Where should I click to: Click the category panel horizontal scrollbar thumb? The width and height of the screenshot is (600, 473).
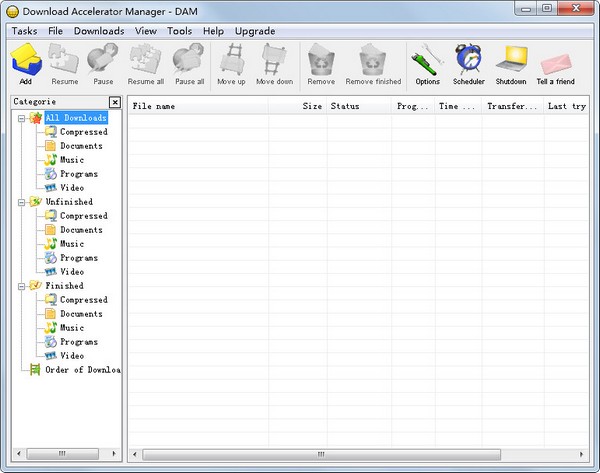pyautogui.click(x=63, y=454)
